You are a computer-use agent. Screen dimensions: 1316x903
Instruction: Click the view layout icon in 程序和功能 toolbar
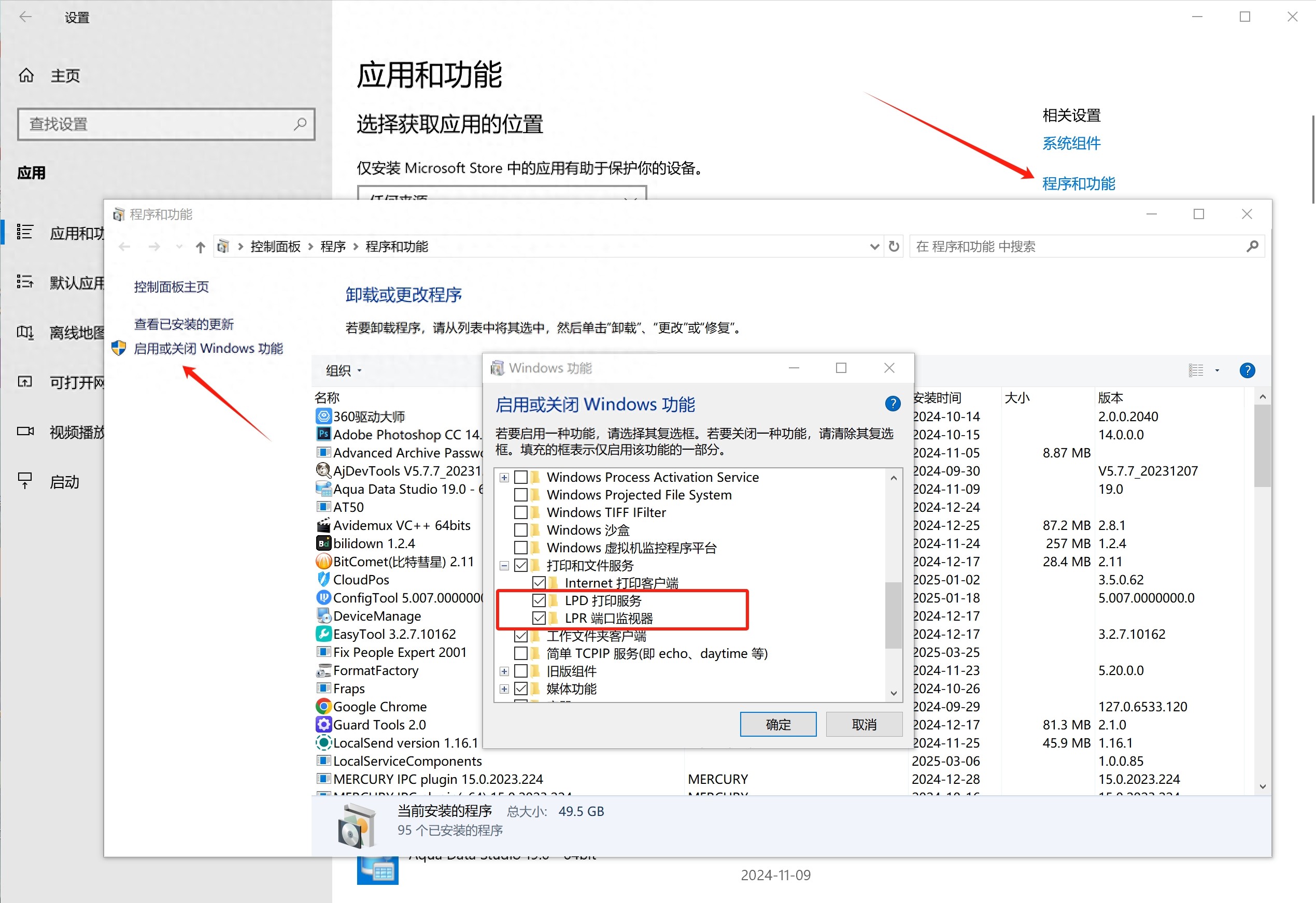click(1195, 370)
